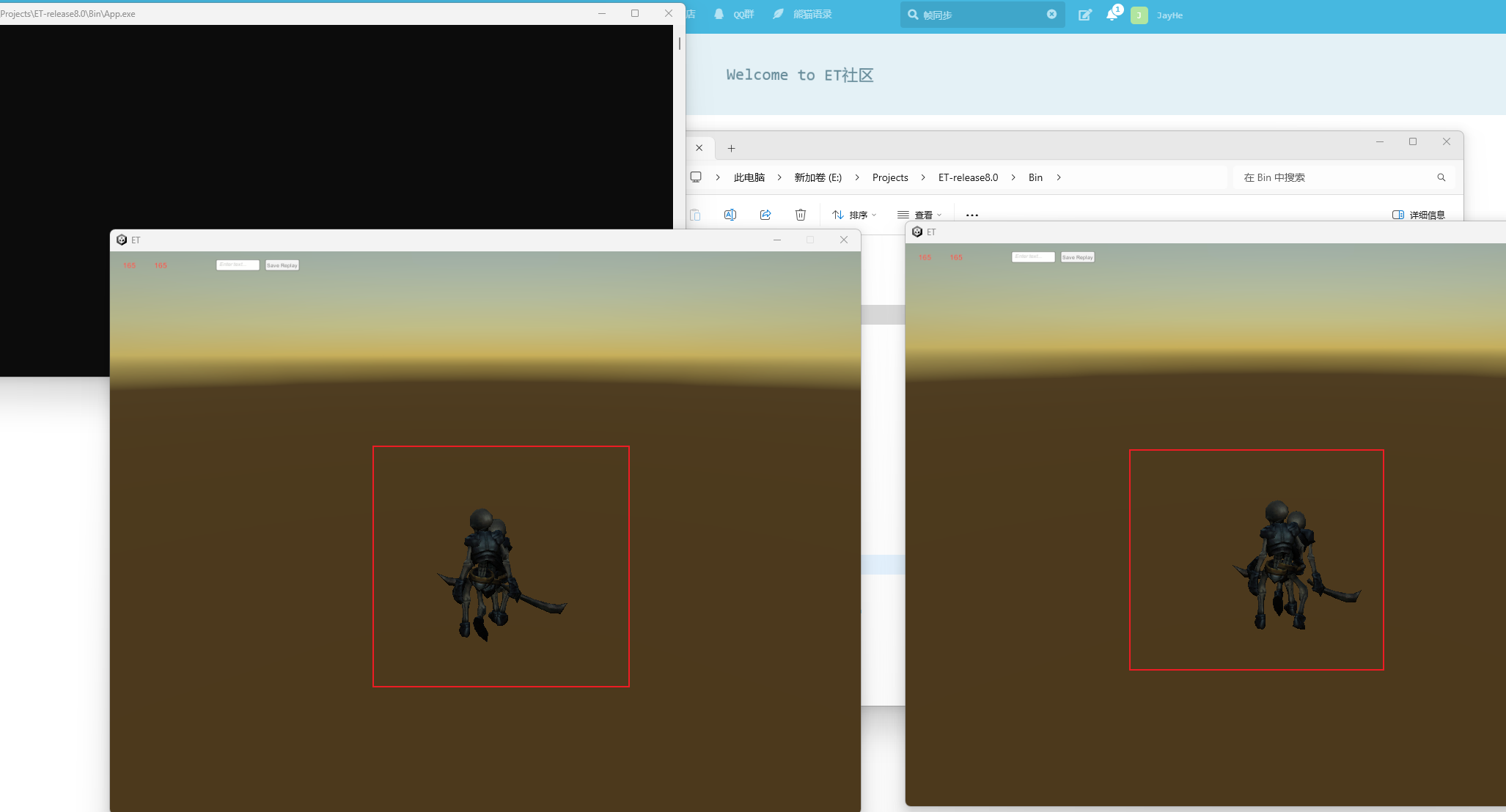Click the forum search field containing 帧同步
The height and width of the screenshot is (812, 1506).
pyautogui.click(x=982, y=15)
